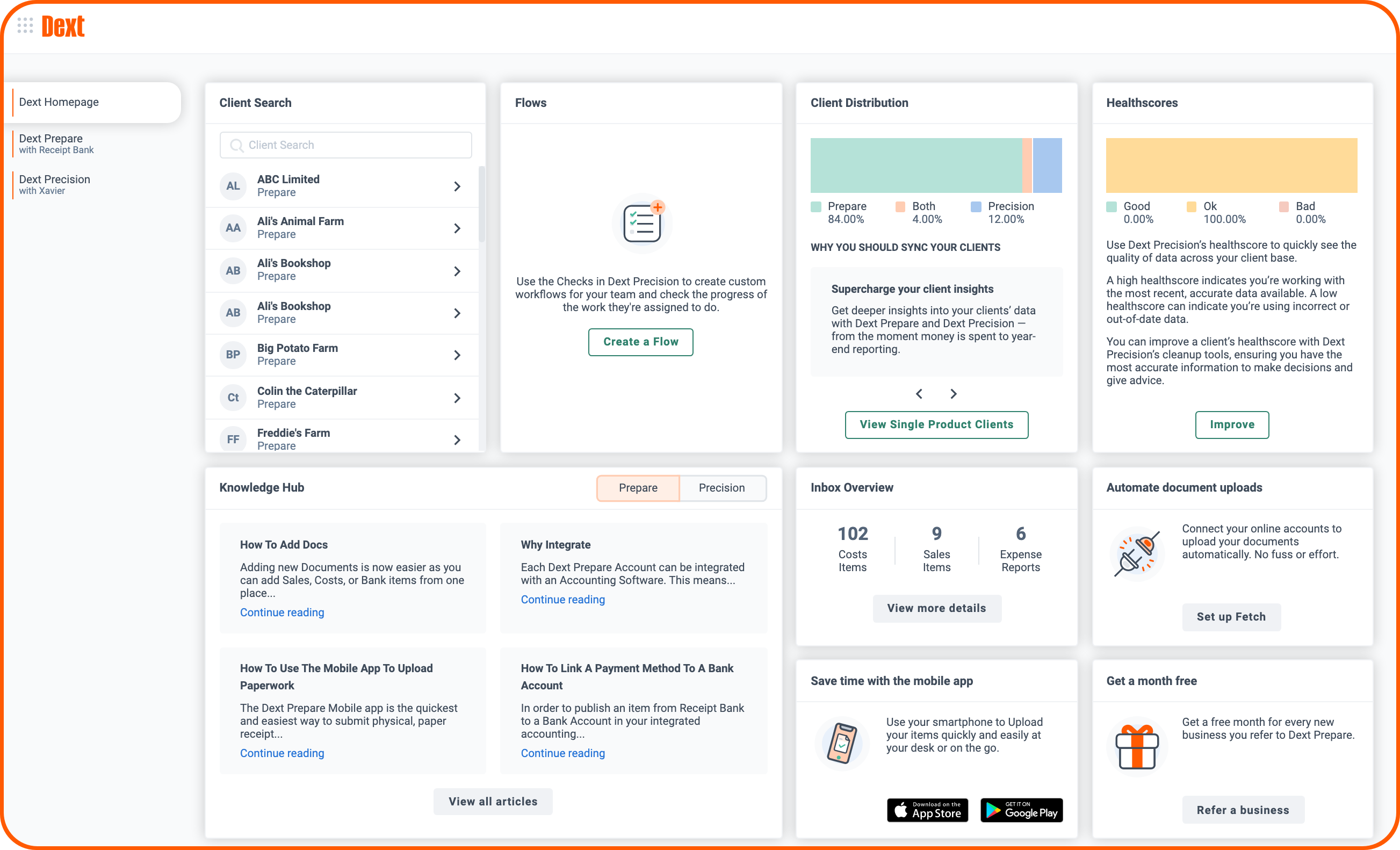Click View Single Product Clients button

coord(936,424)
